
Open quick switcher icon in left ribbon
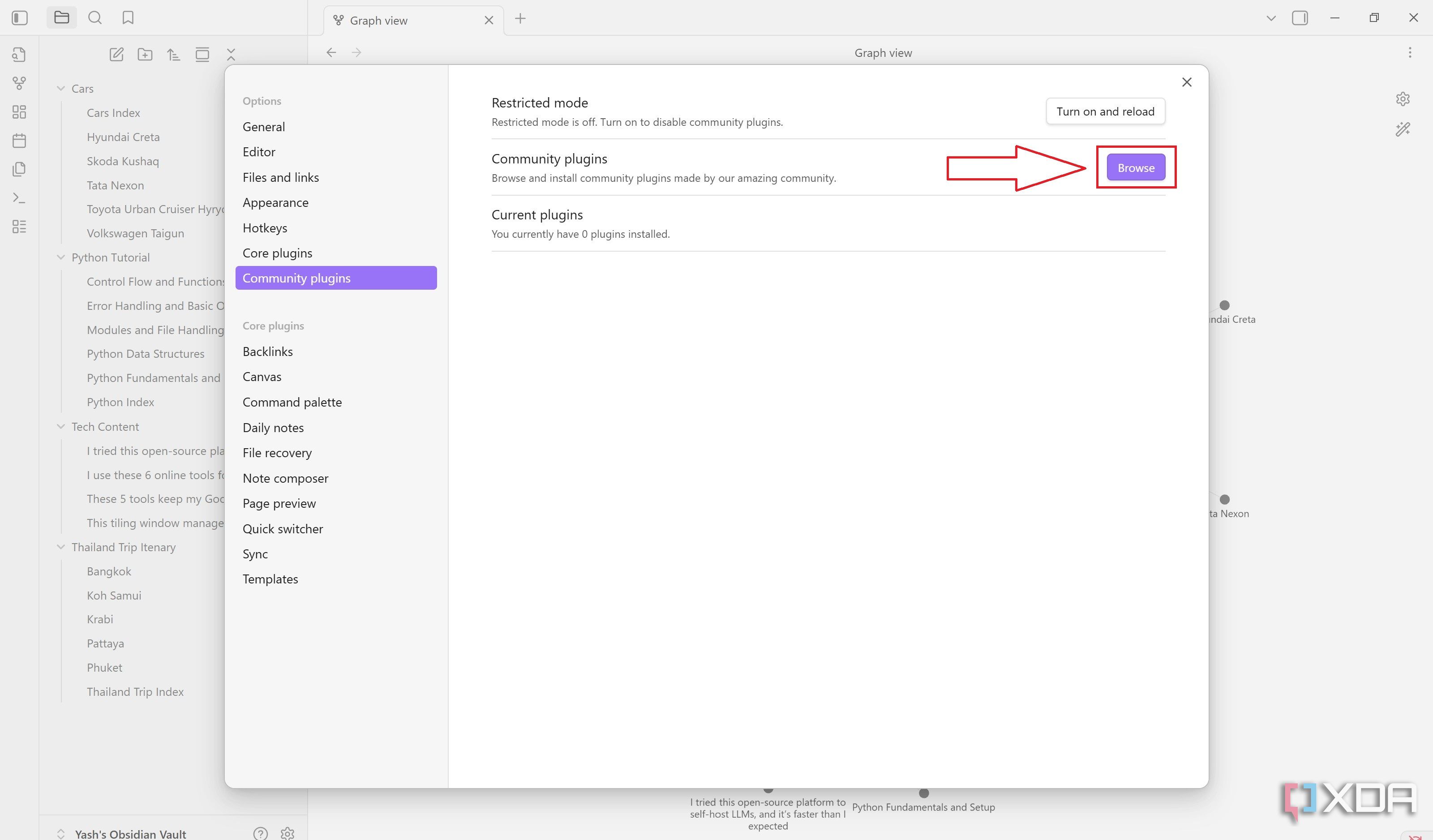coord(19,55)
